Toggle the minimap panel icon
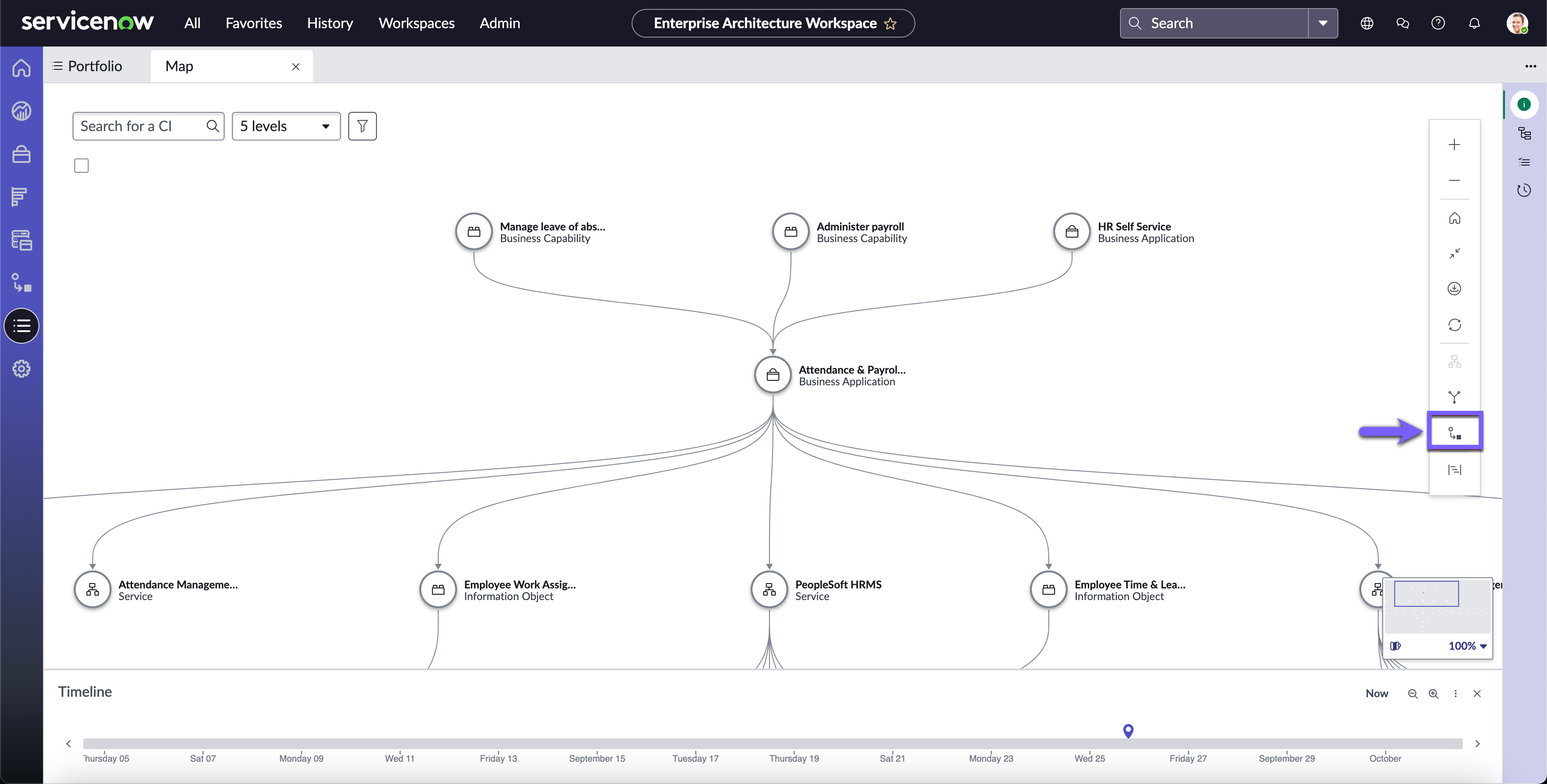This screenshot has height=784, width=1547. click(x=1395, y=646)
